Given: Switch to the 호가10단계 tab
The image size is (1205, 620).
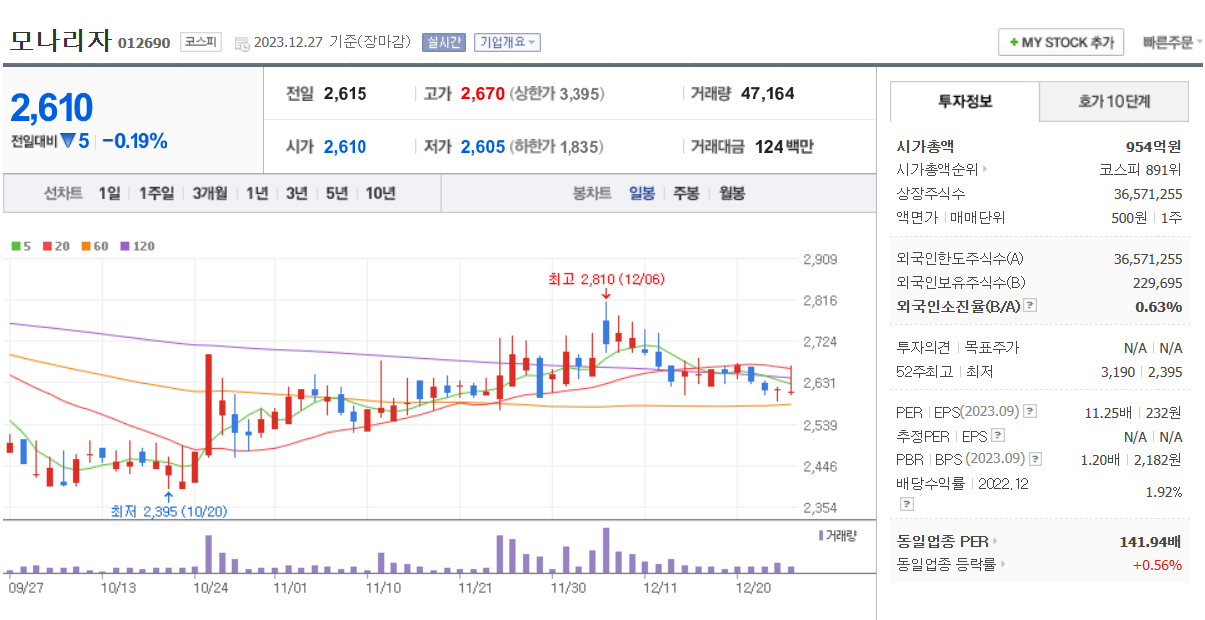Looking at the screenshot, I should pyautogui.click(x=1114, y=102).
